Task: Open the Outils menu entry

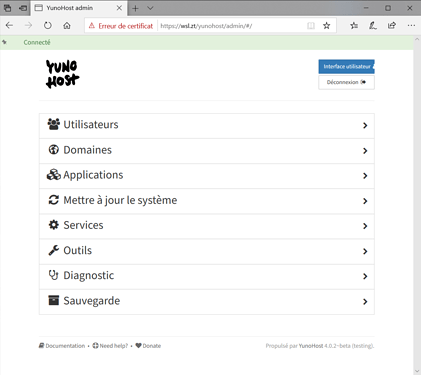Action: click(207, 252)
